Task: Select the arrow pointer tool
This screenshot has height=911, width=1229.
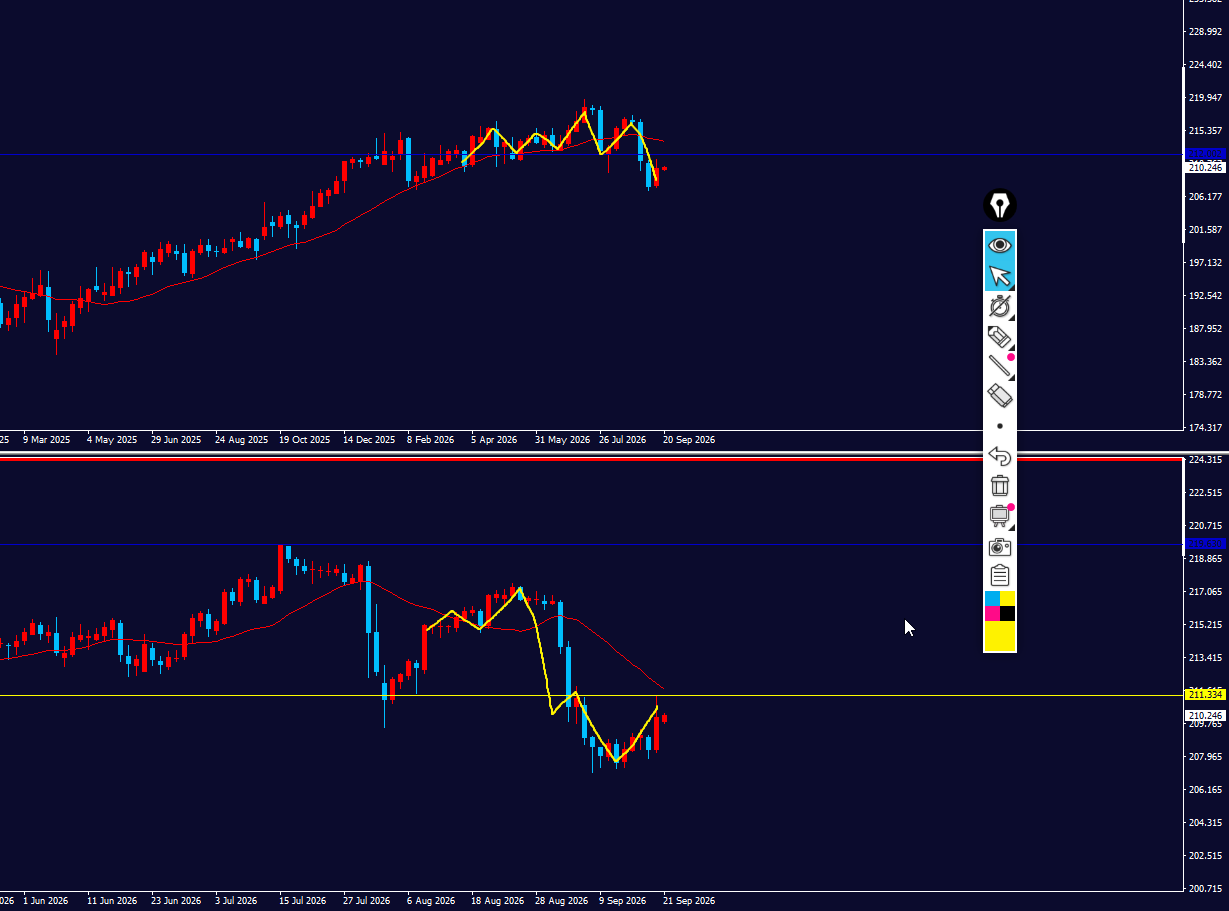Action: pyautogui.click(x=1000, y=276)
